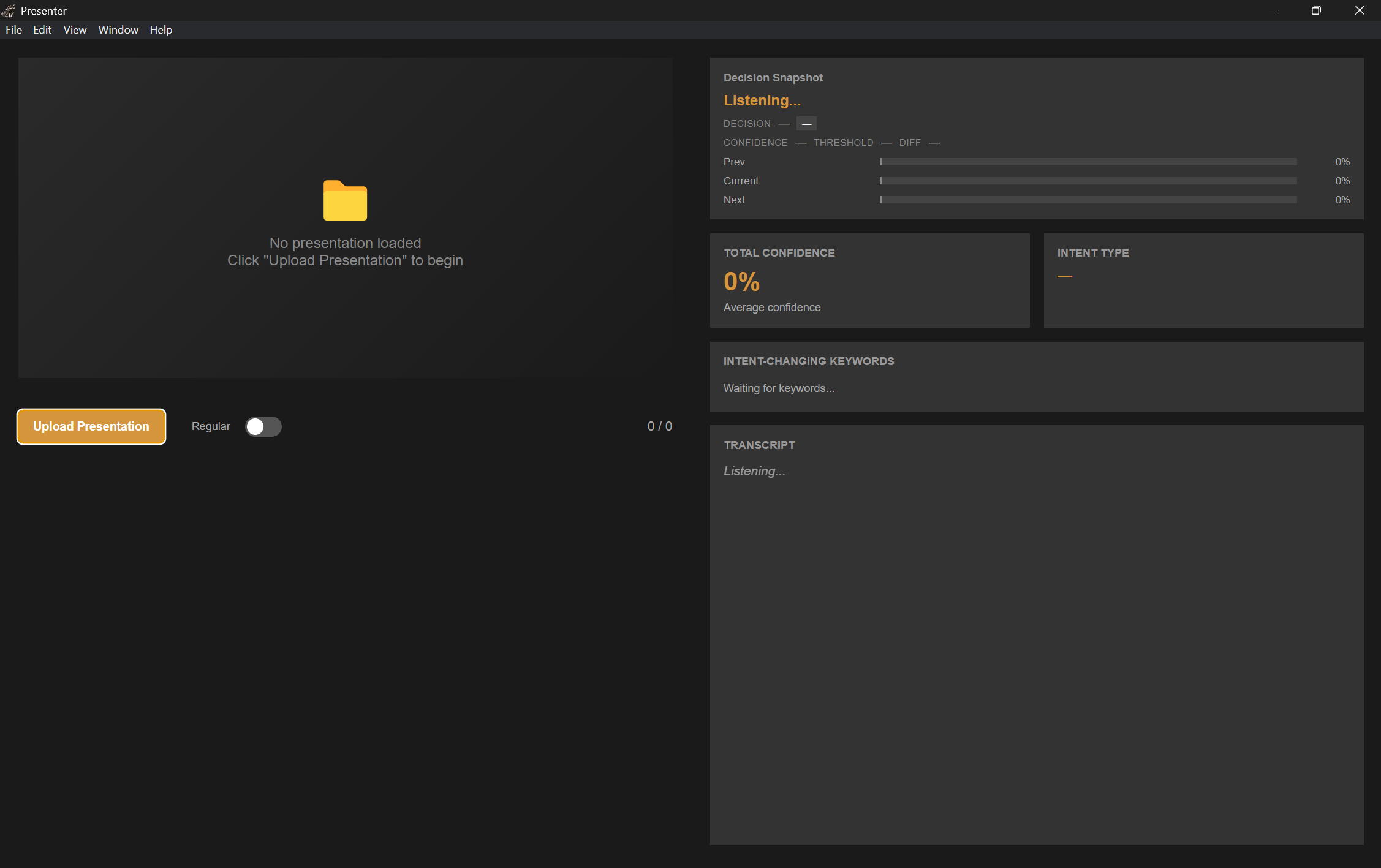The width and height of the screenshot is (1381, 868).
Task: Click the Prev confidence progress bar
Action: [x=1088, y=162]
